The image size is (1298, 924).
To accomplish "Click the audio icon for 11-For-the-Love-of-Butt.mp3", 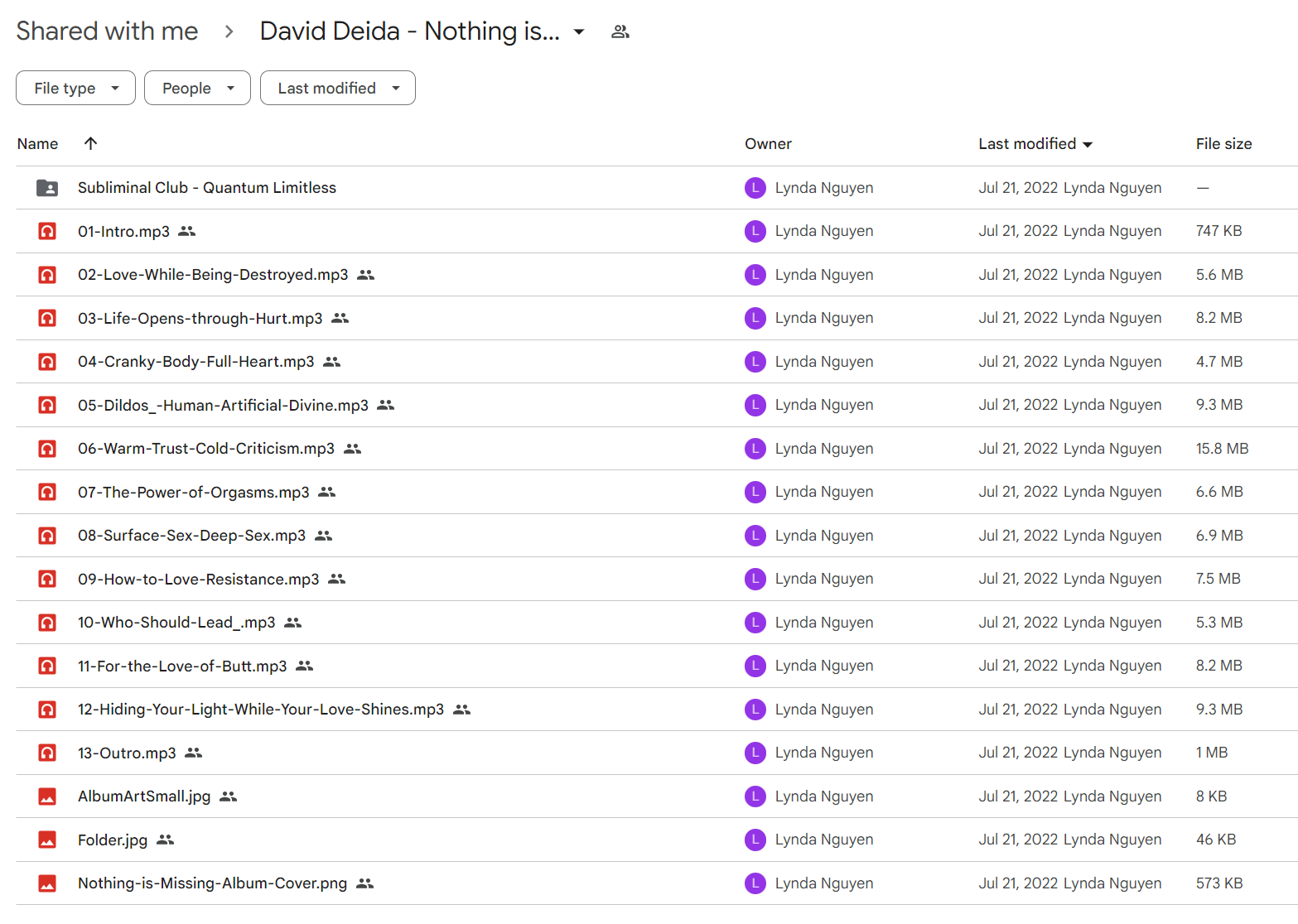I will tap(47, 666).
